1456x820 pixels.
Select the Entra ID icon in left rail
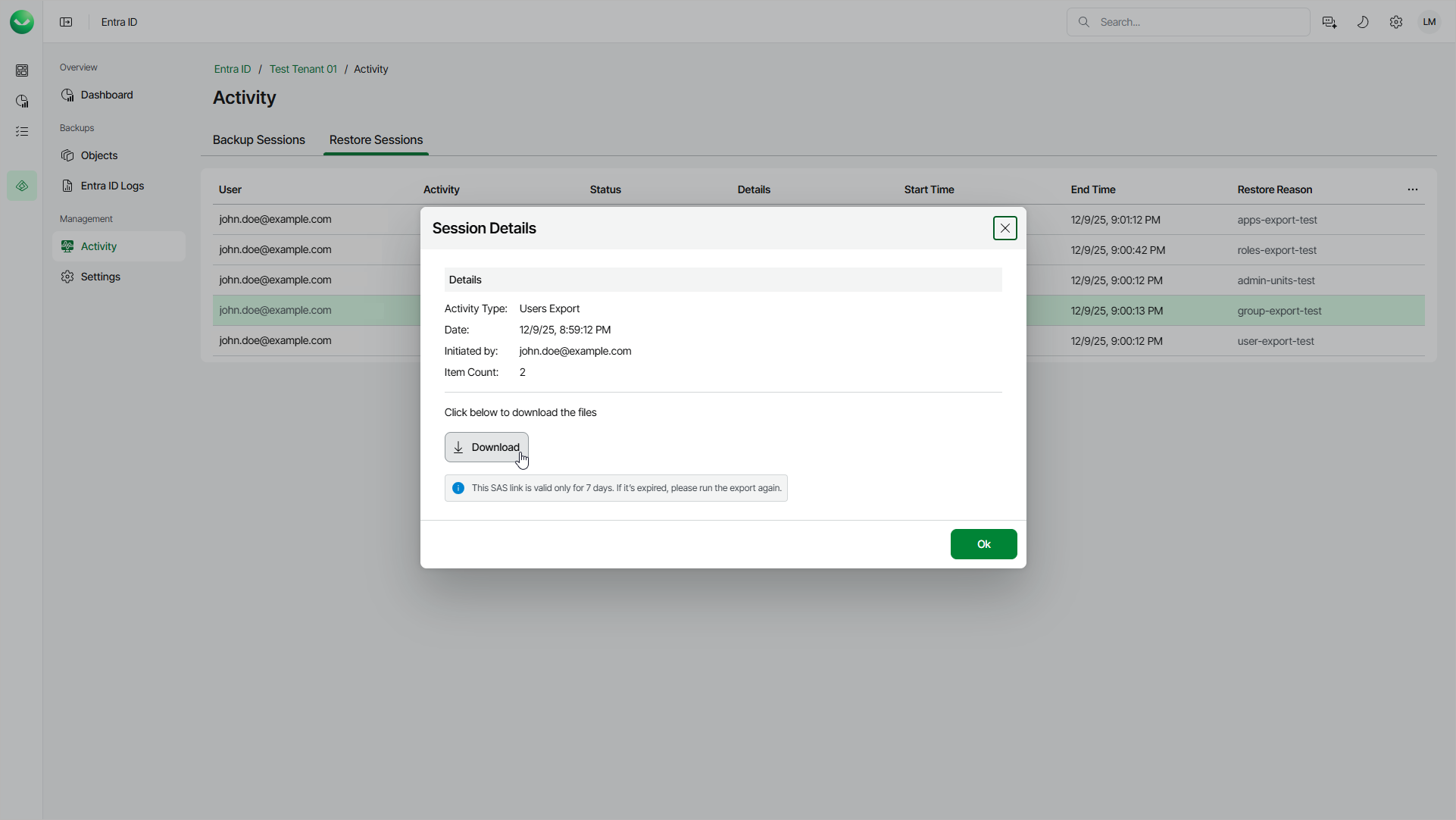(22, 186)
